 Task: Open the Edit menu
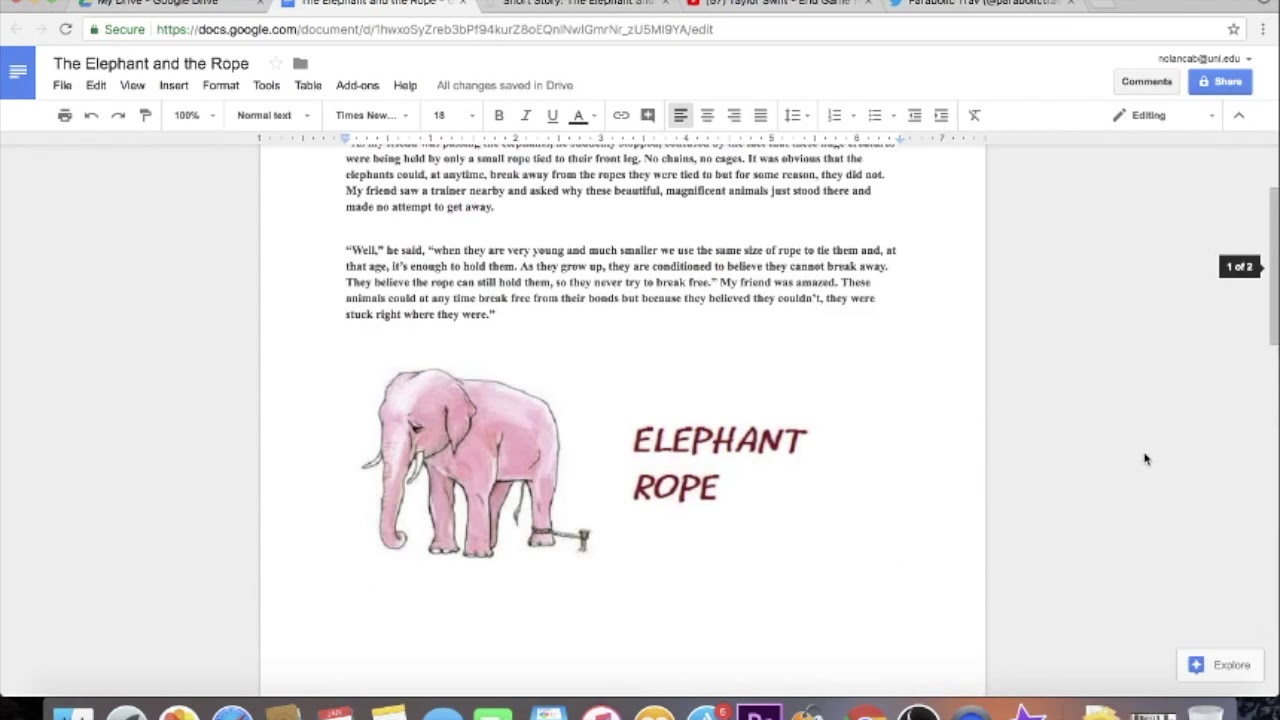96,85
